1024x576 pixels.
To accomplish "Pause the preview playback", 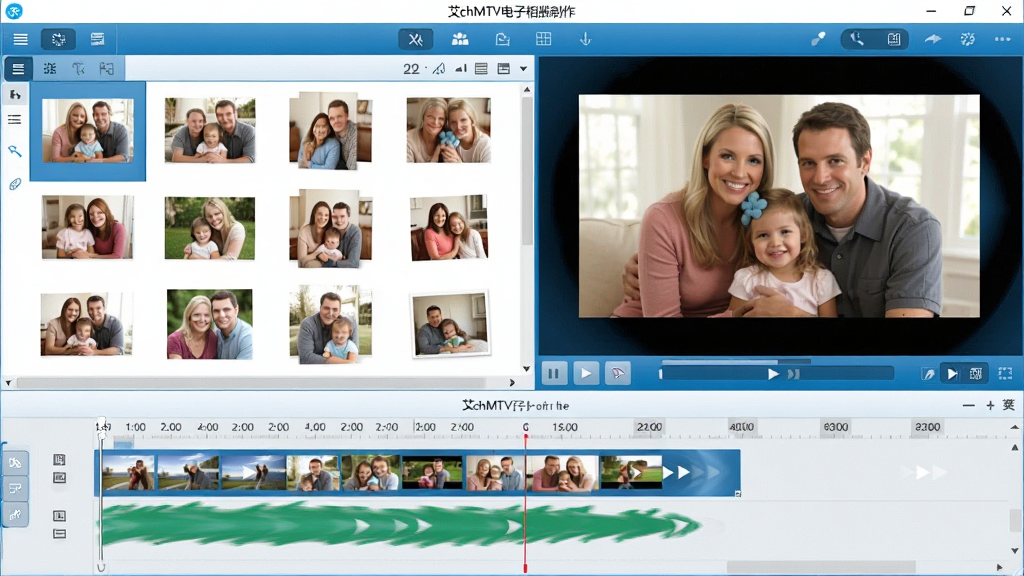I will [554, 374].
